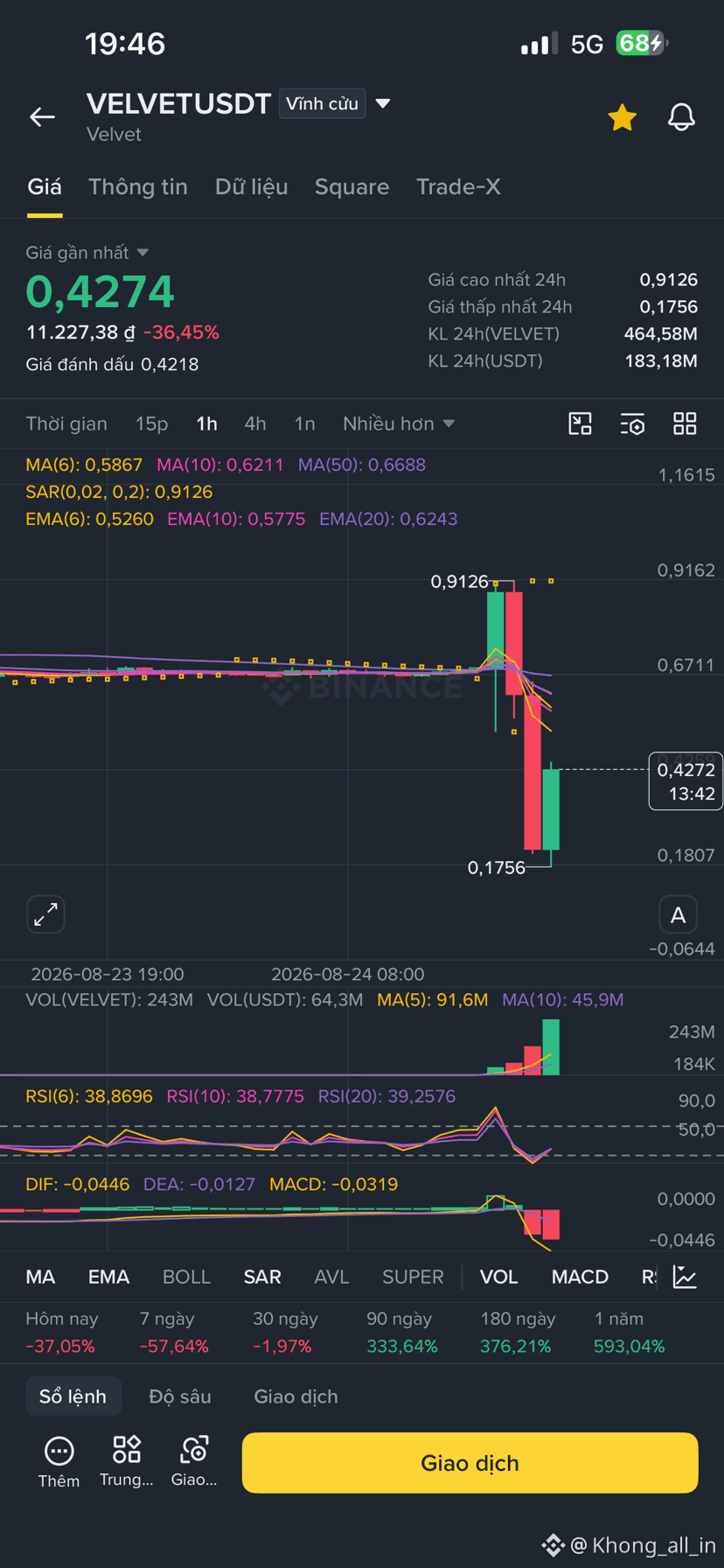724x1568 pixels.
Task: Open indicator settings chart icon
Action: [x=685, y=1277]
